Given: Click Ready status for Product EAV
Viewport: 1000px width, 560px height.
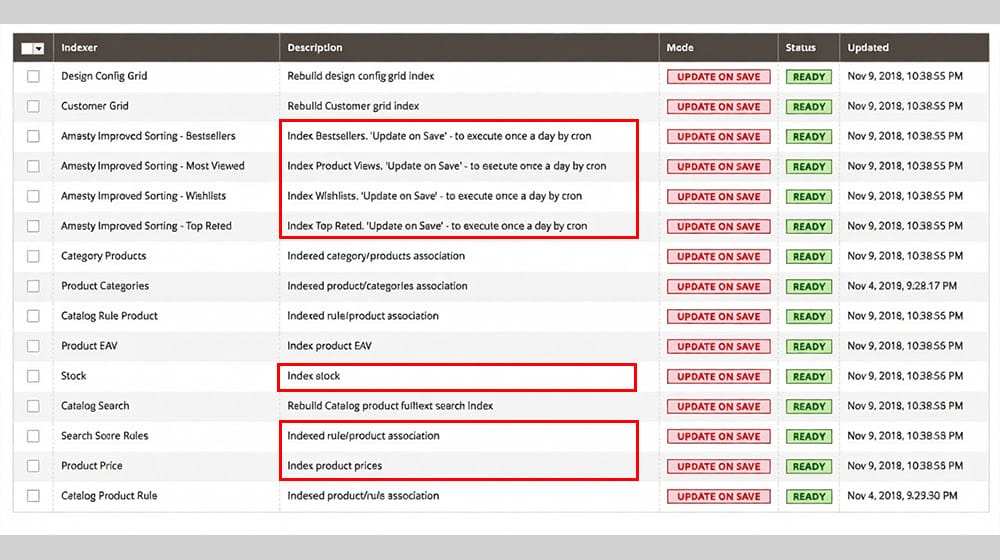Looking at the screenshot, I should click(x=809, y=346).
